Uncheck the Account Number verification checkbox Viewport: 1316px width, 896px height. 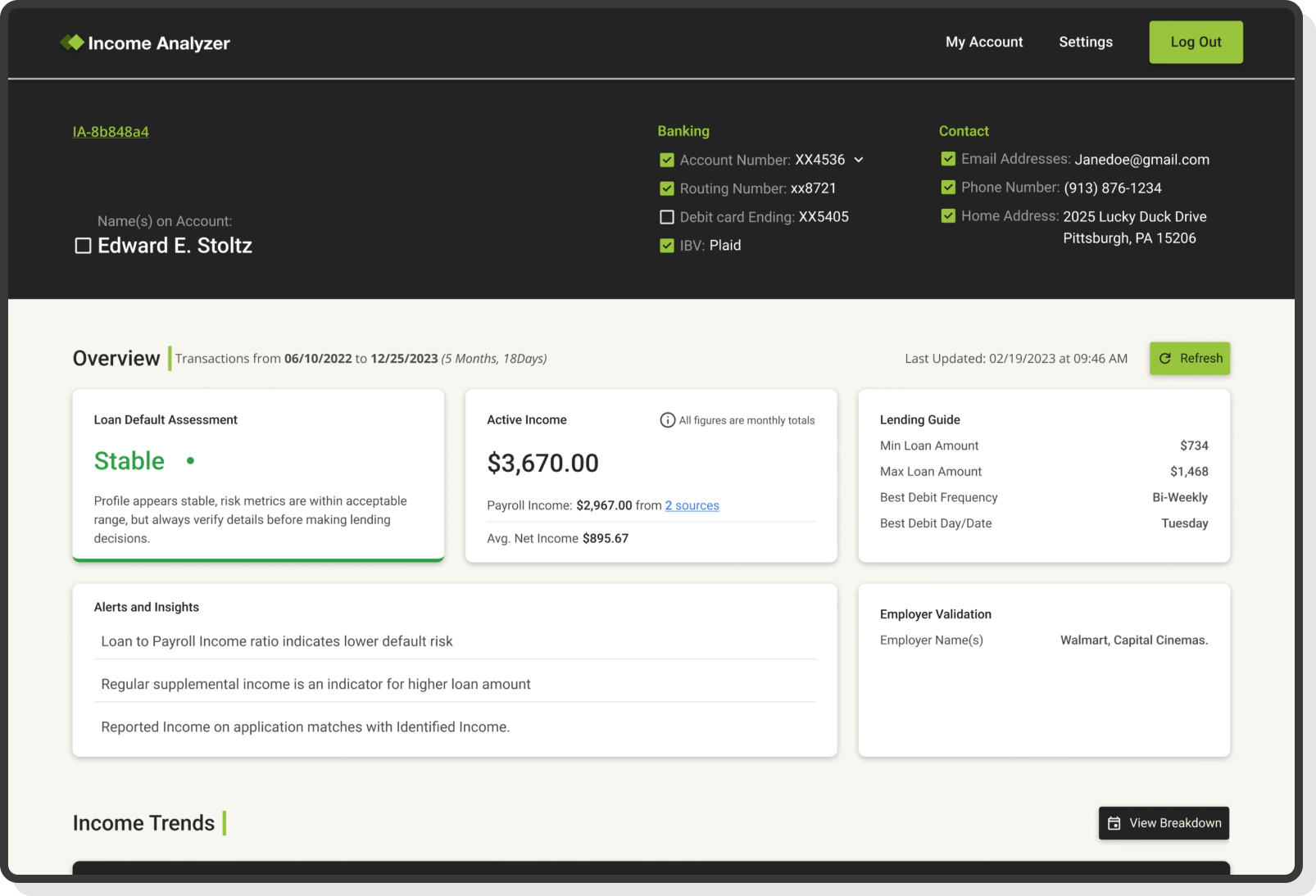pos(666,160)
